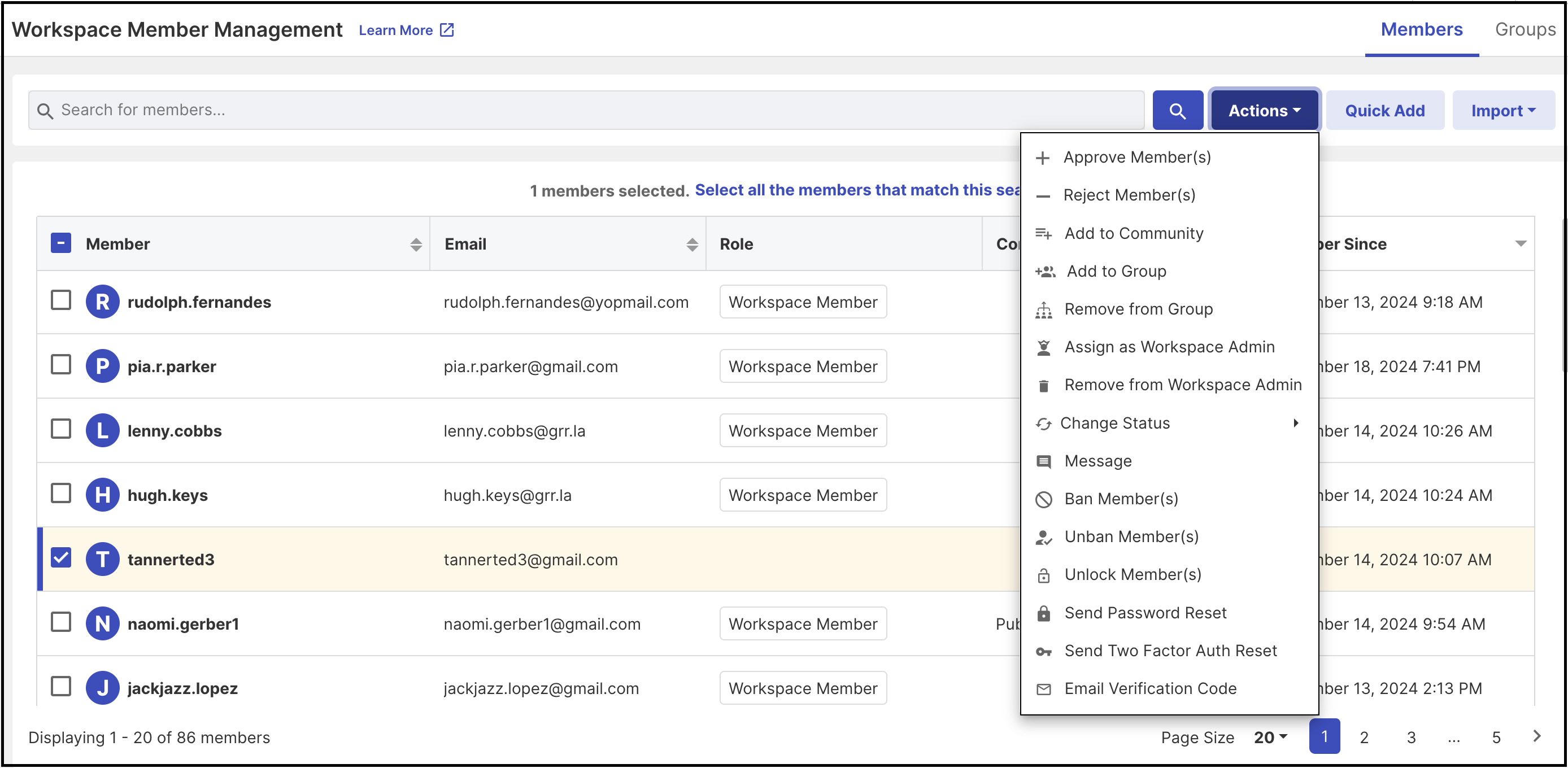Click the key icon for Two Factor Auth Reset
Viewport: 1568px width, 768px height.
click(x=1043, y=652)
